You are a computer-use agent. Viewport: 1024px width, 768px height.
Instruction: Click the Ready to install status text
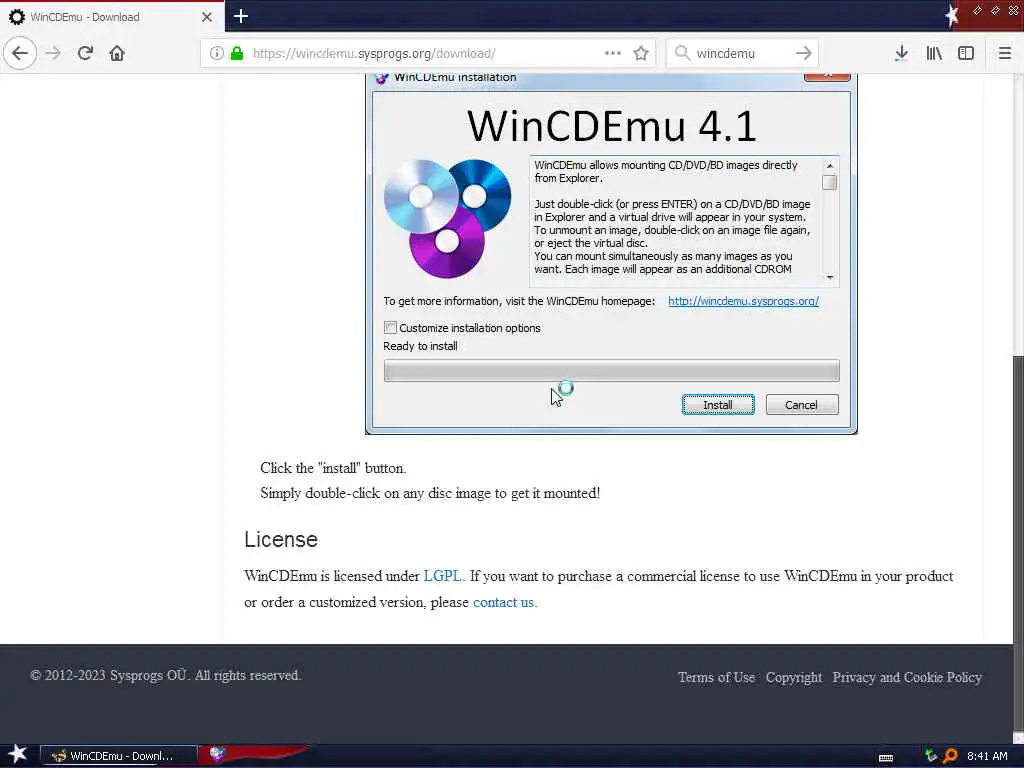(x=420, y=346)
